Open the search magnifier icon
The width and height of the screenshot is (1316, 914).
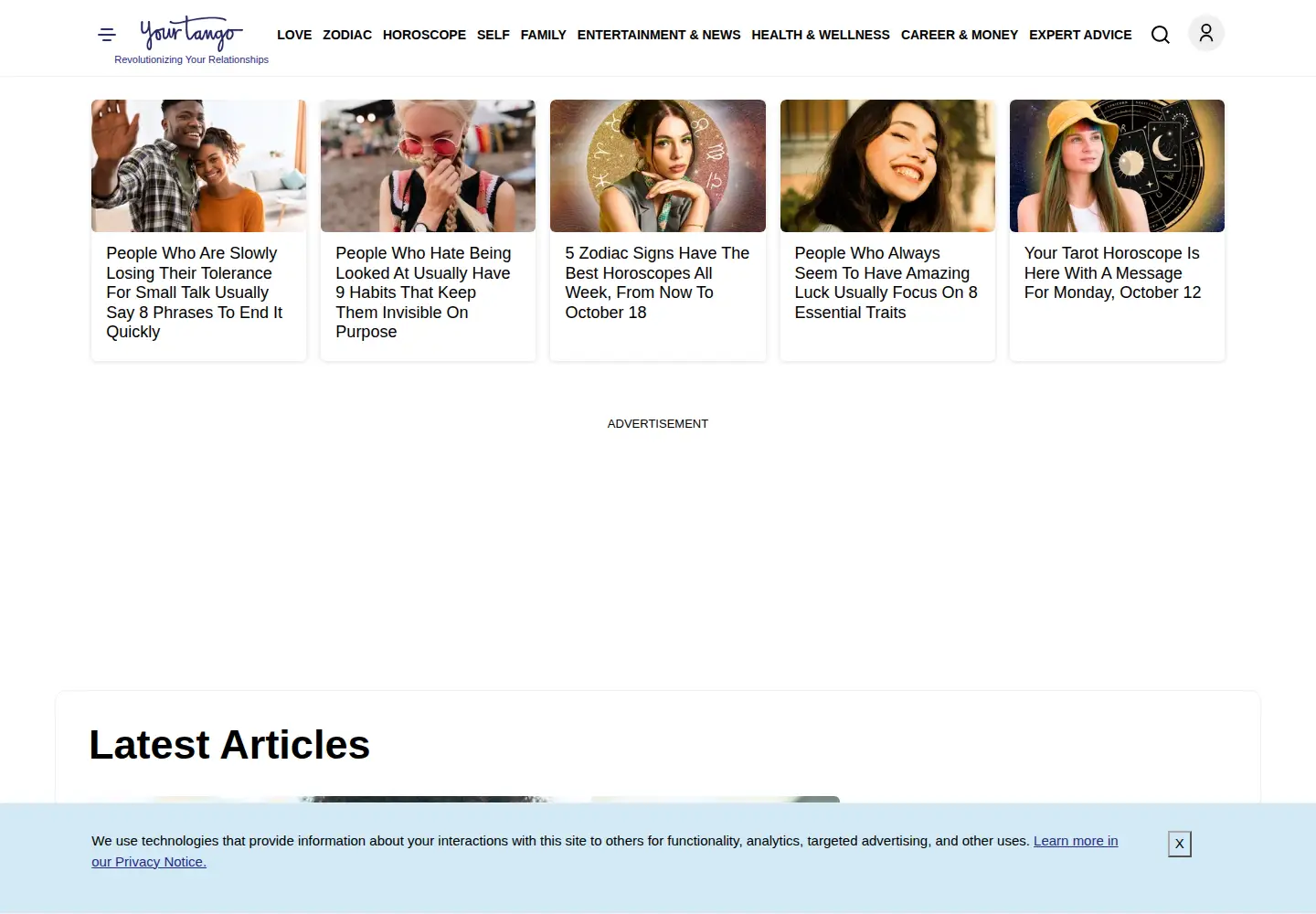[x=1161, y=35]
